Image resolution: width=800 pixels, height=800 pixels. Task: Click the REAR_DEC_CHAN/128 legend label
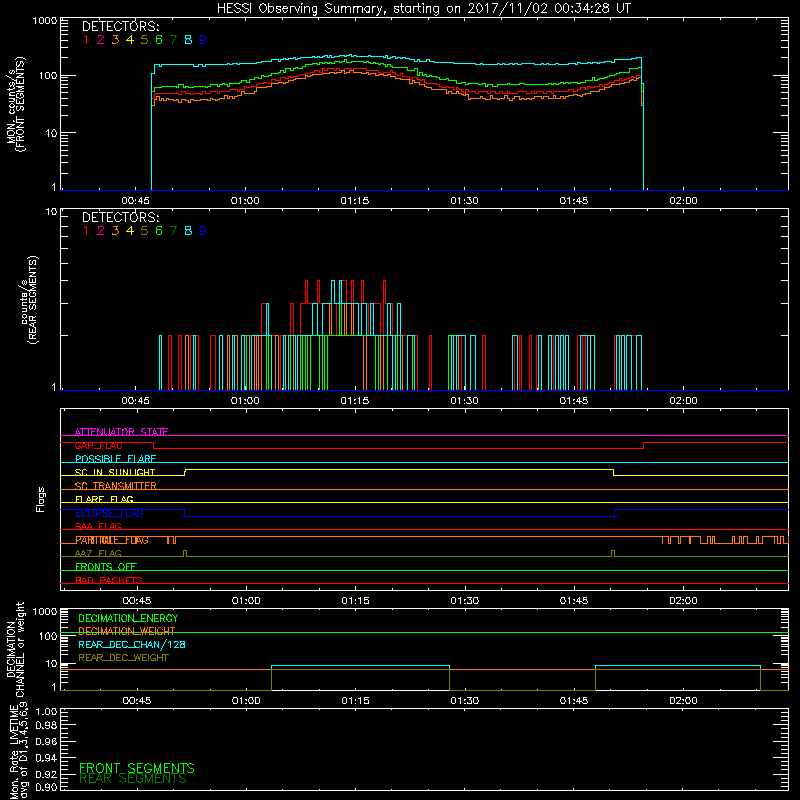click(x=132, y=644)
